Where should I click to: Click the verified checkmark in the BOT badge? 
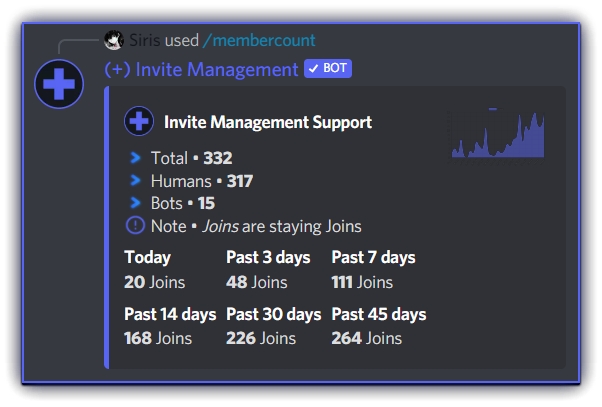313,69
